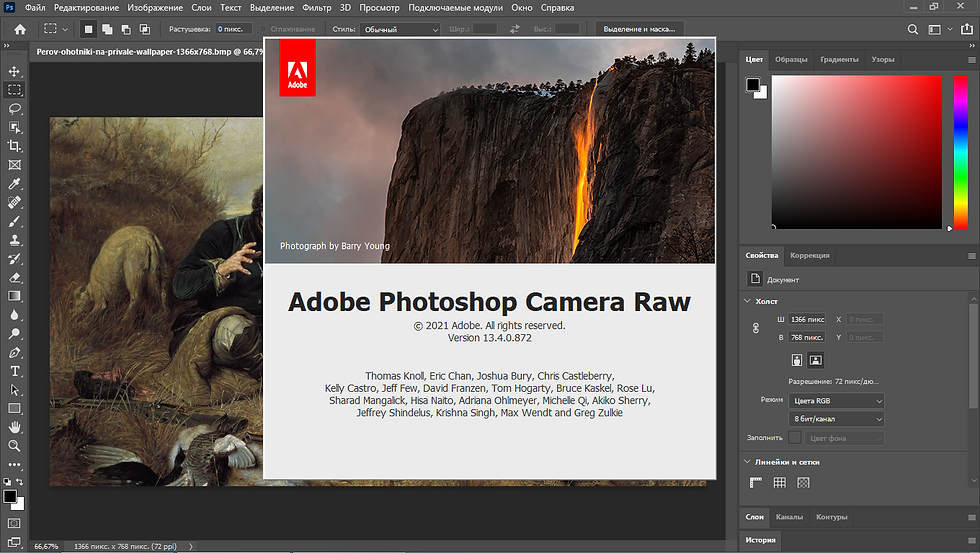Select the Frame tool
This screenshot has width=980, height=553.
[14, 165]
